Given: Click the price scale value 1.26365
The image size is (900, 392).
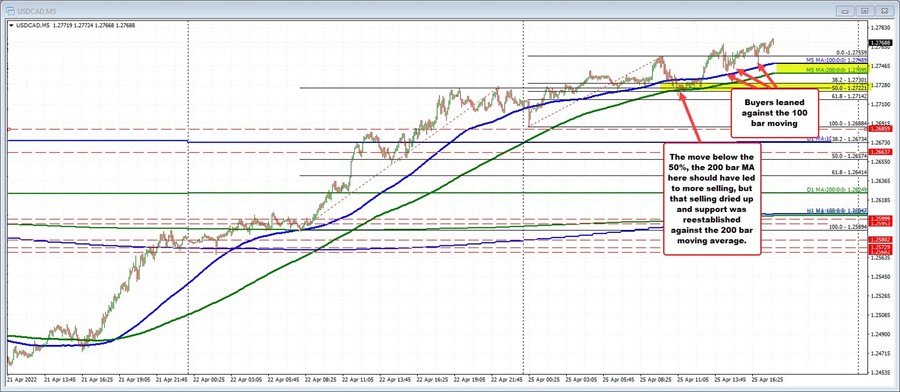Looking at the screenshot, I should (880, 181).
